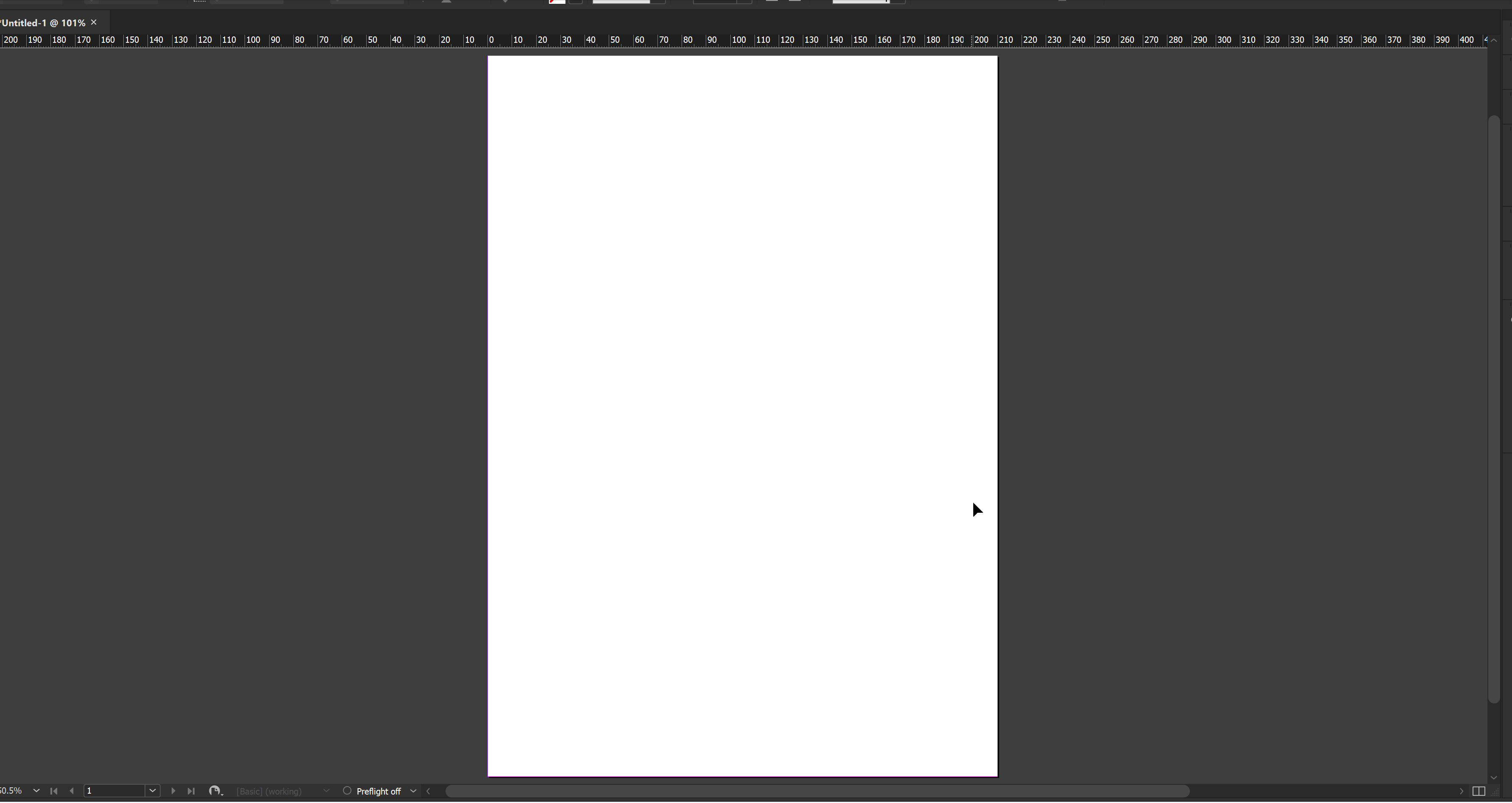Click the horizontal scrollbar thumb
1512x803 pixels.
817,792
